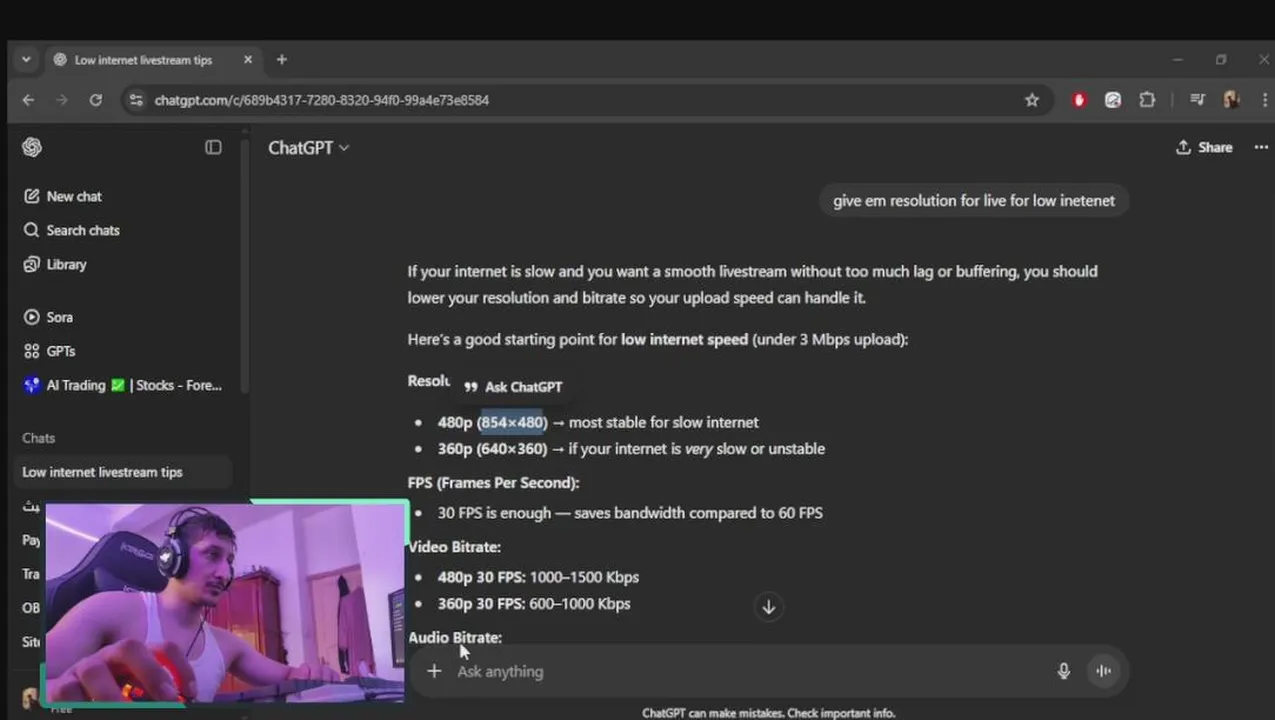Click the sidebar scrollbar
Screen dimensions: 1275x720
[x=244, y=265]
